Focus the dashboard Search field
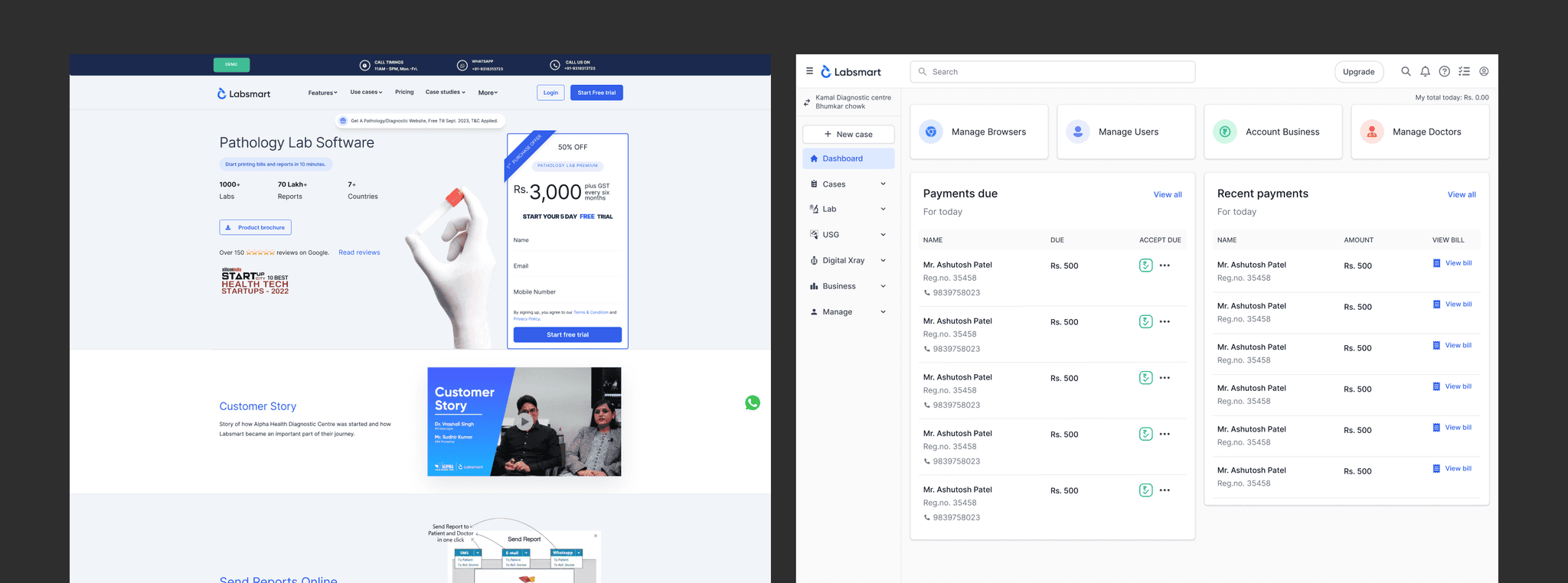Viewport: 1568px width, 583px height. (1053, 72)
